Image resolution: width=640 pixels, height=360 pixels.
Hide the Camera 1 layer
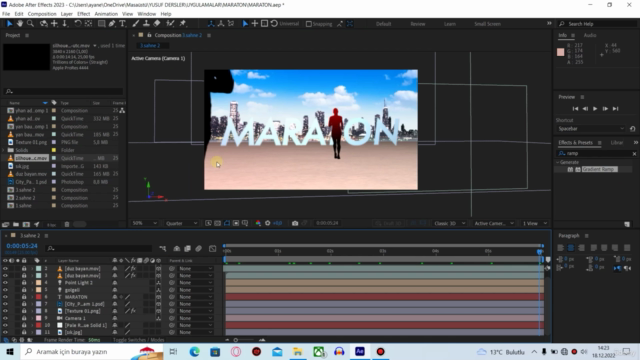pos(5,318)
